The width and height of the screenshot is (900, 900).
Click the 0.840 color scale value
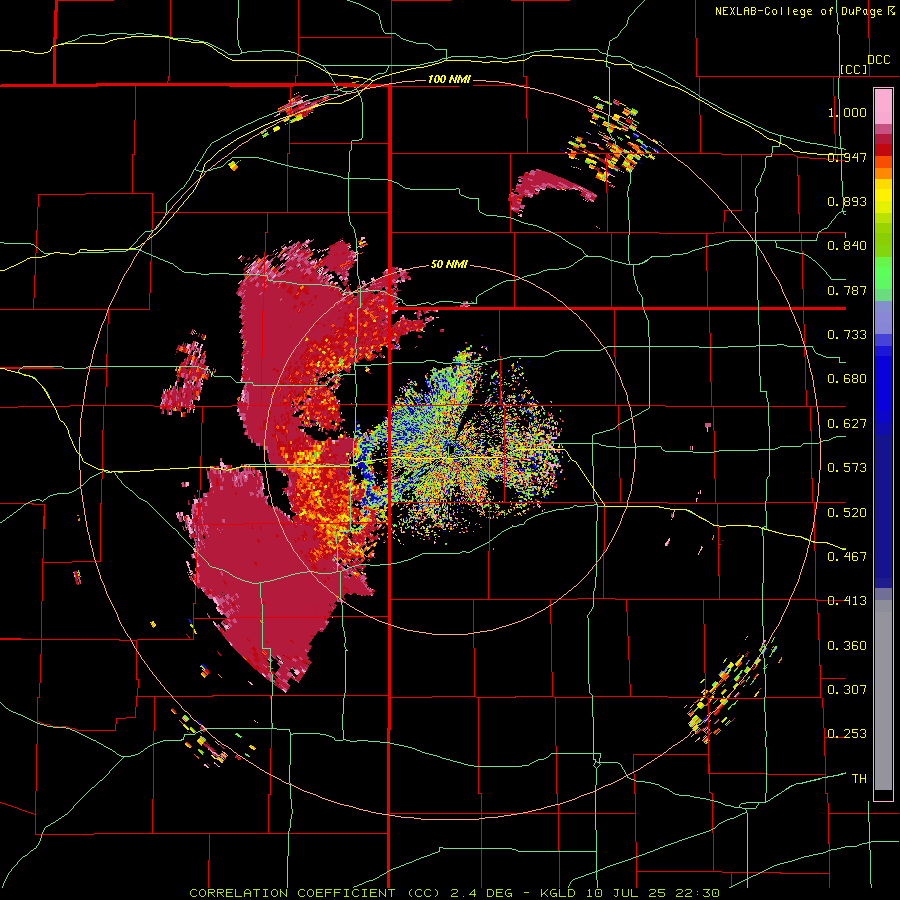coord(847,246)
